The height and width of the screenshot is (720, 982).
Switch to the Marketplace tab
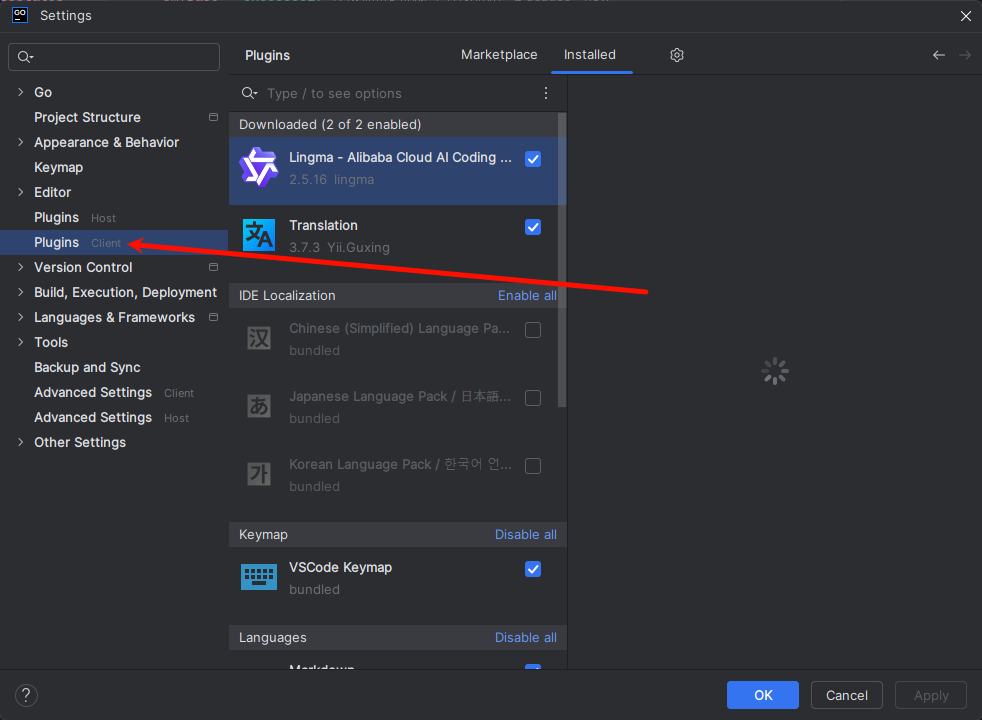coord(499,54)
